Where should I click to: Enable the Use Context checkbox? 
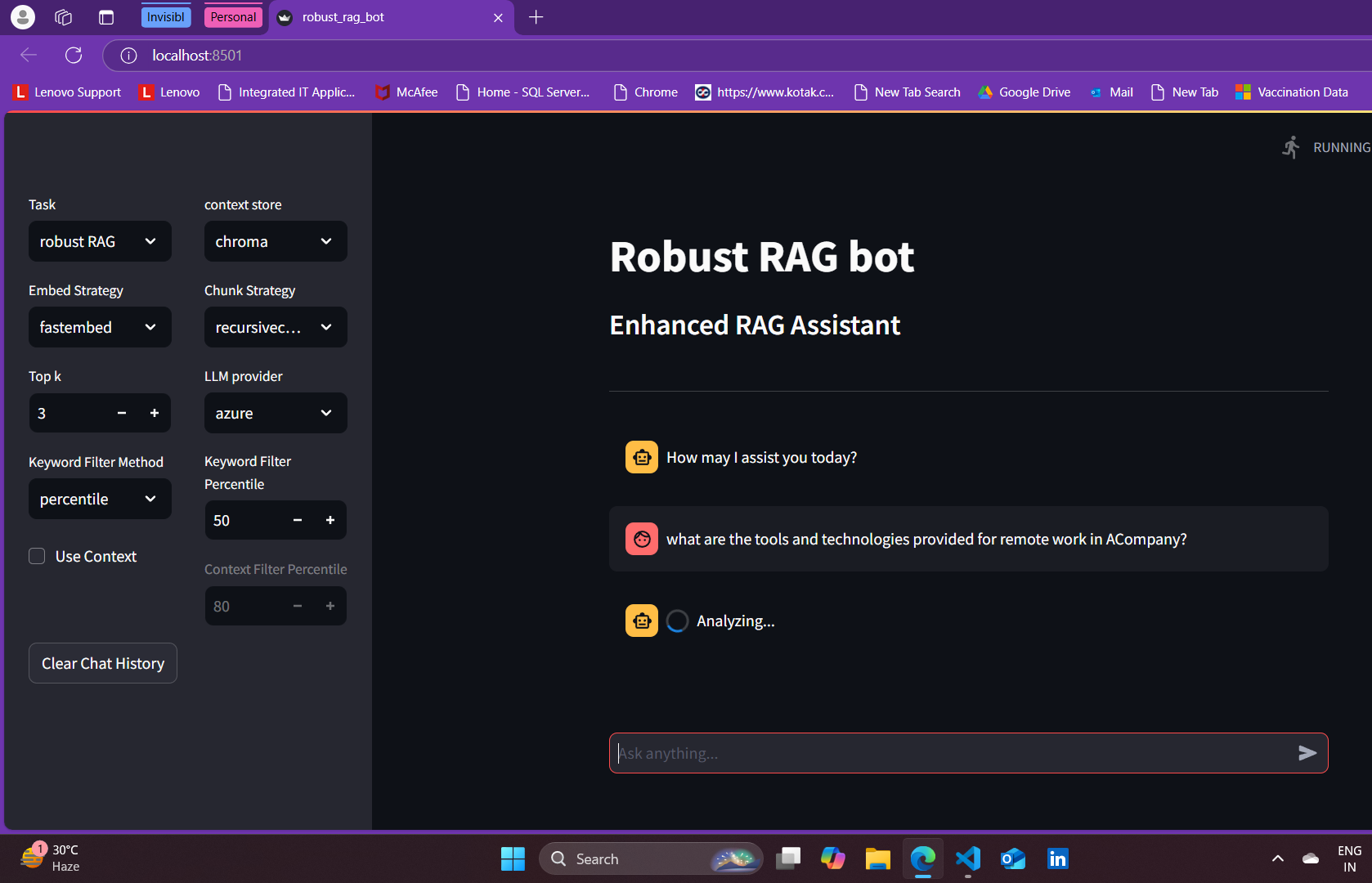[x=37, y=556]
